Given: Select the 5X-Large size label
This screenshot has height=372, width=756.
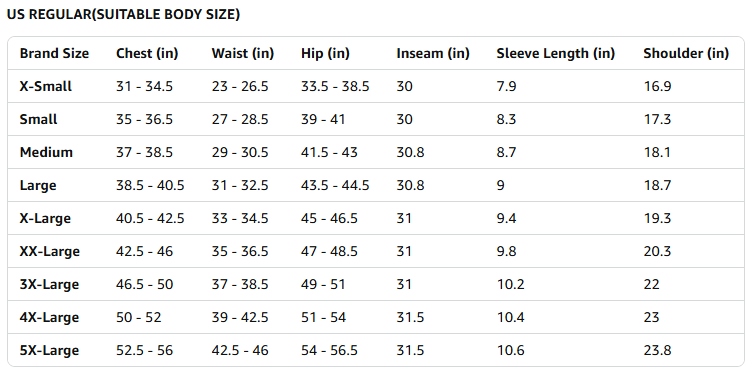Looking at the screenshot, I should pos(49,351).
